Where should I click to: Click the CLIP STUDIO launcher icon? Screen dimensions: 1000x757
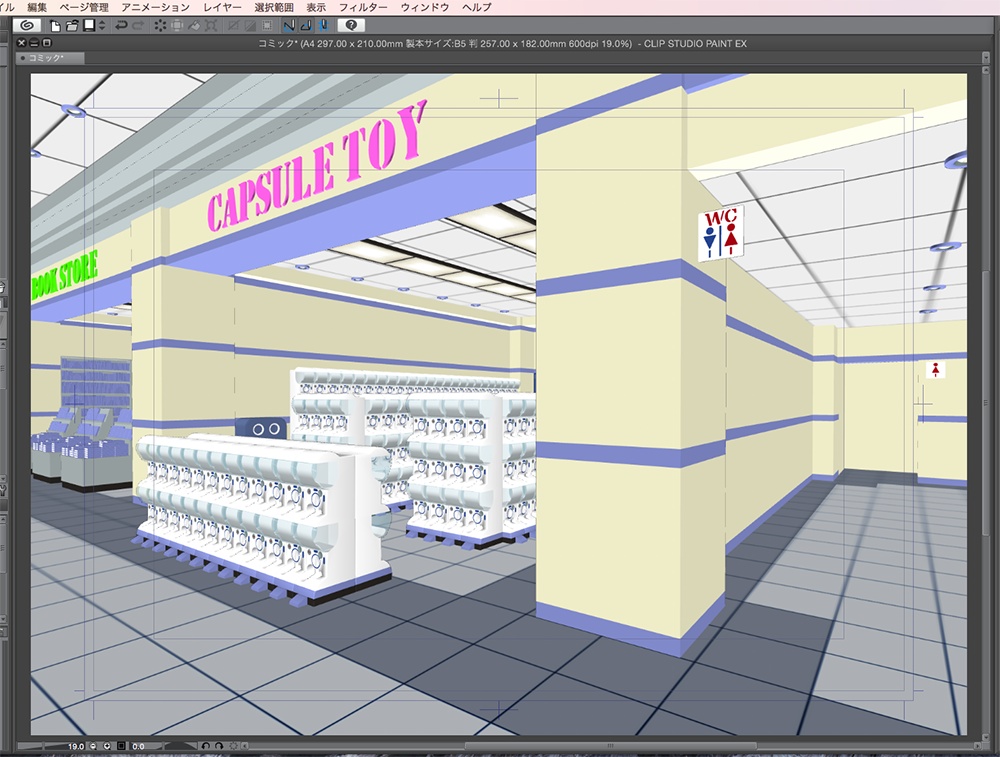coord(27,25)
